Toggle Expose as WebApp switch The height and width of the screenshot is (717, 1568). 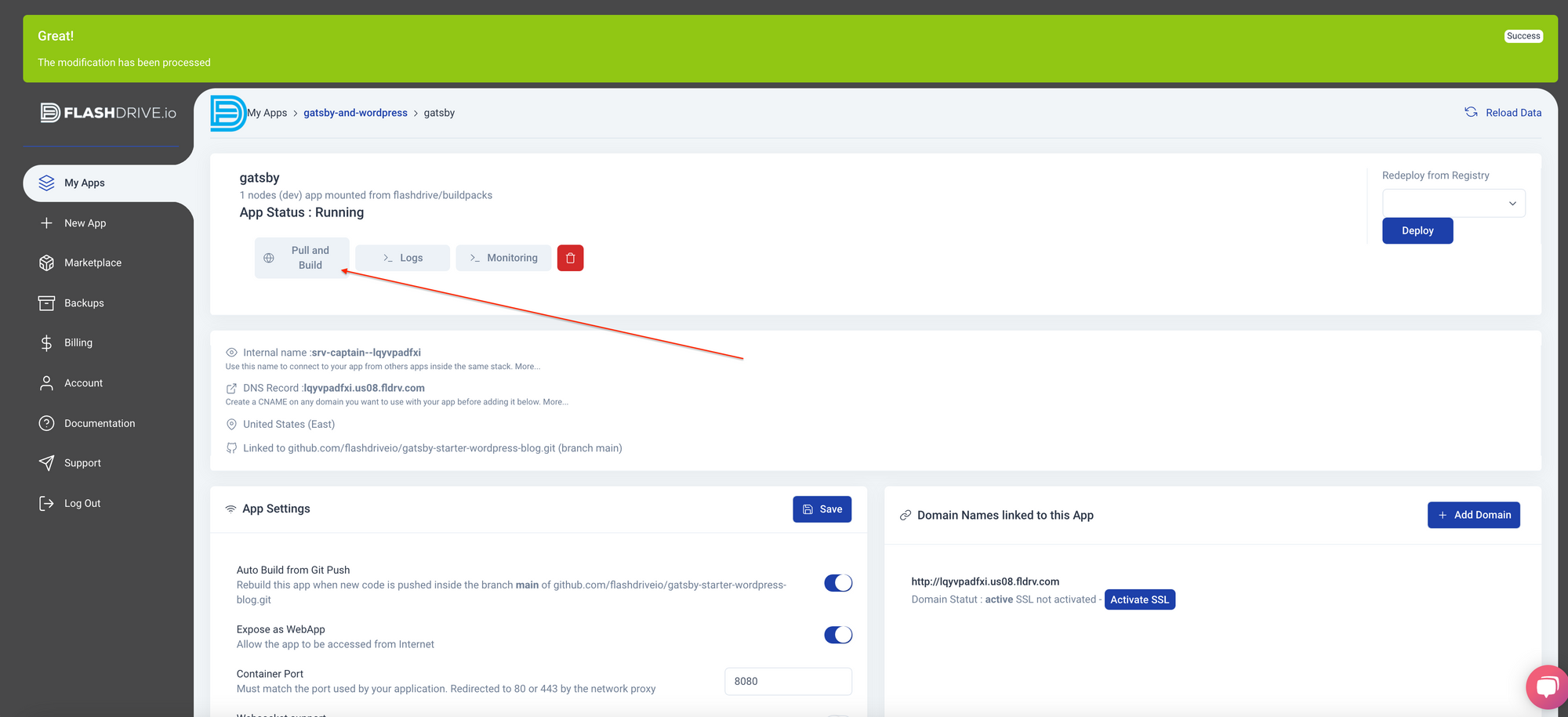coord(838,635)
